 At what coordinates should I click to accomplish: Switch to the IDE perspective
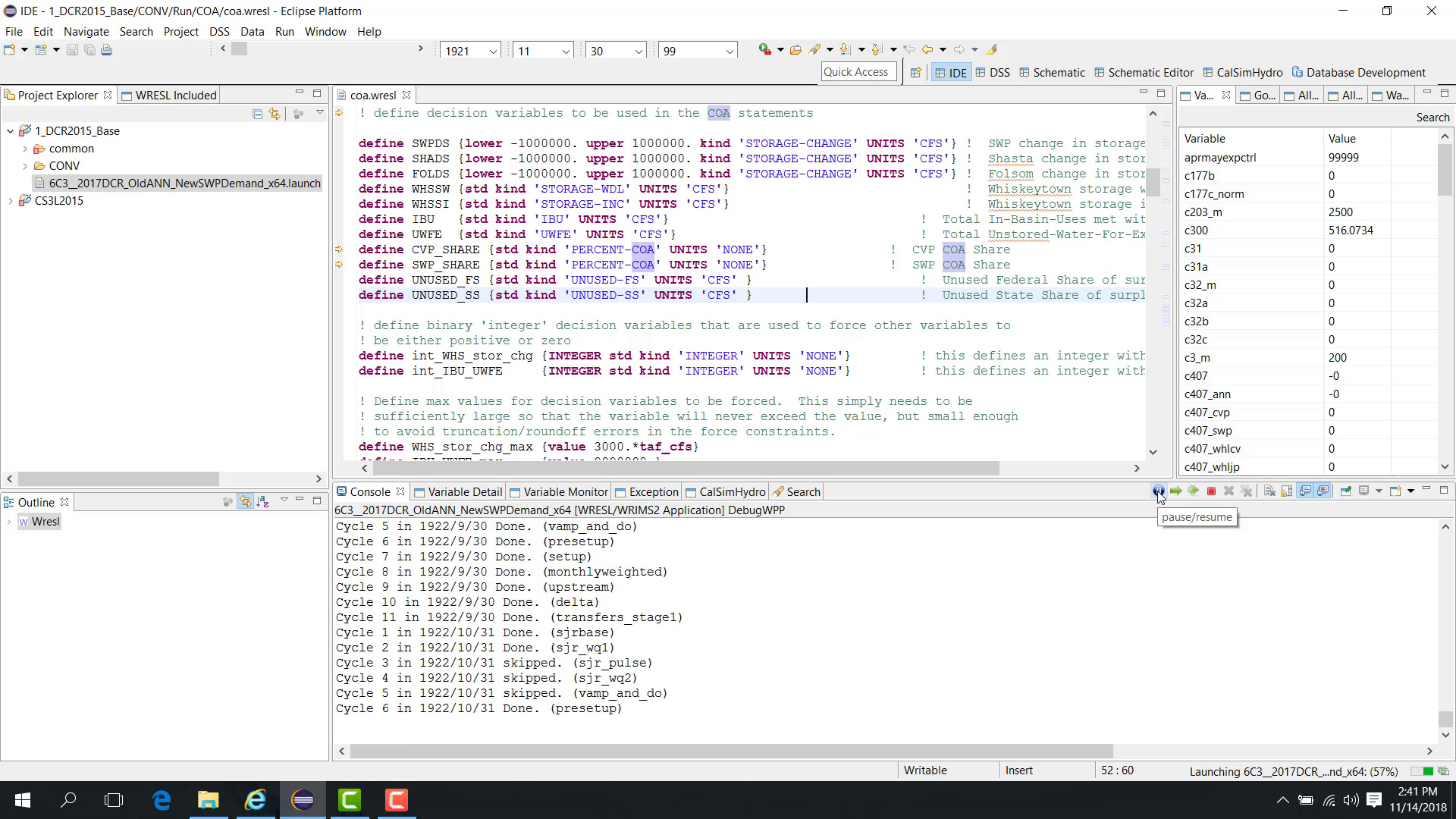click(951, 73)
